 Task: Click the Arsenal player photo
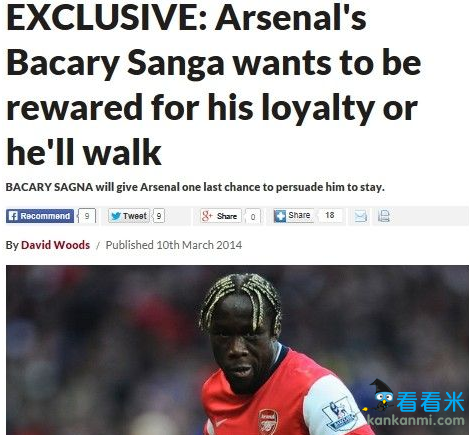tap(237, 350)
